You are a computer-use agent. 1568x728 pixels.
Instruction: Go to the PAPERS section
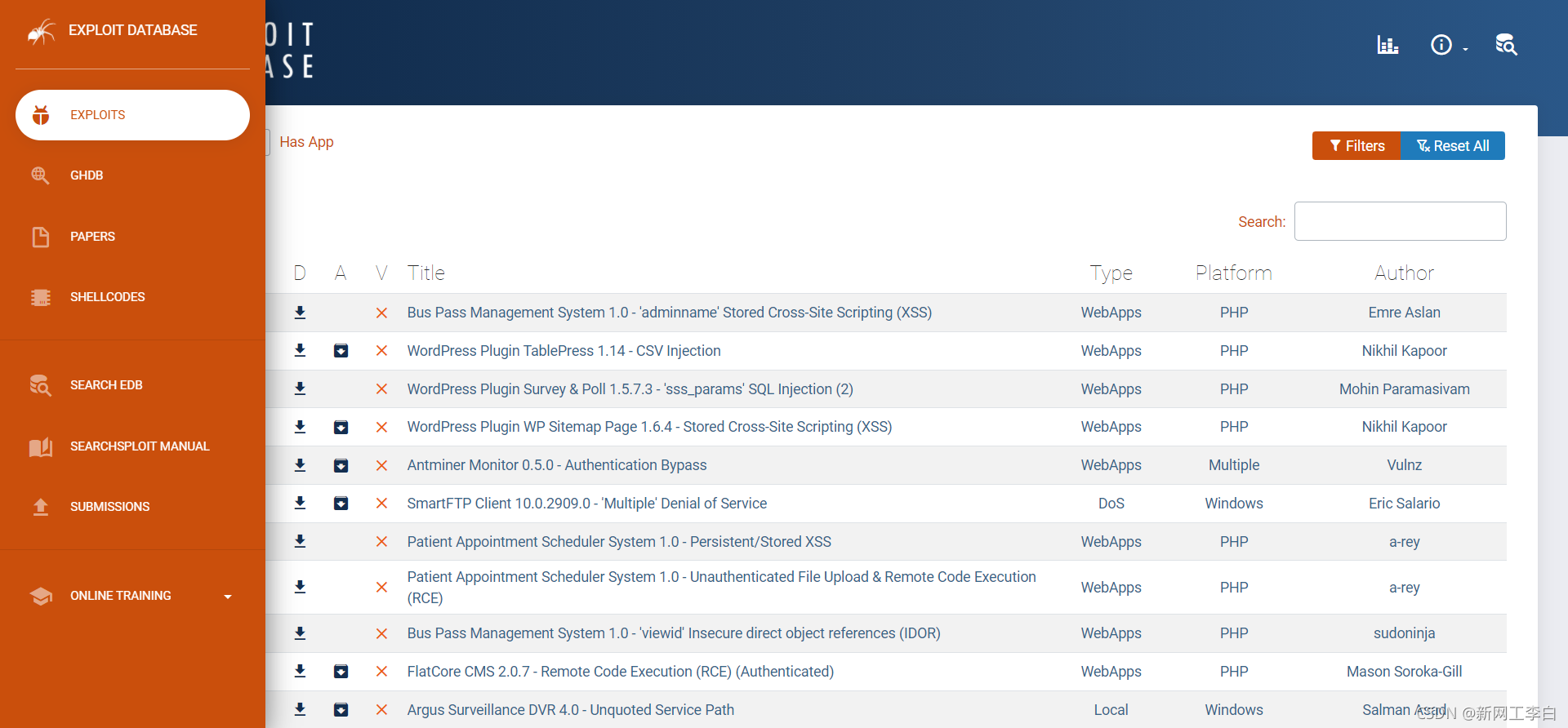[92, 237]
